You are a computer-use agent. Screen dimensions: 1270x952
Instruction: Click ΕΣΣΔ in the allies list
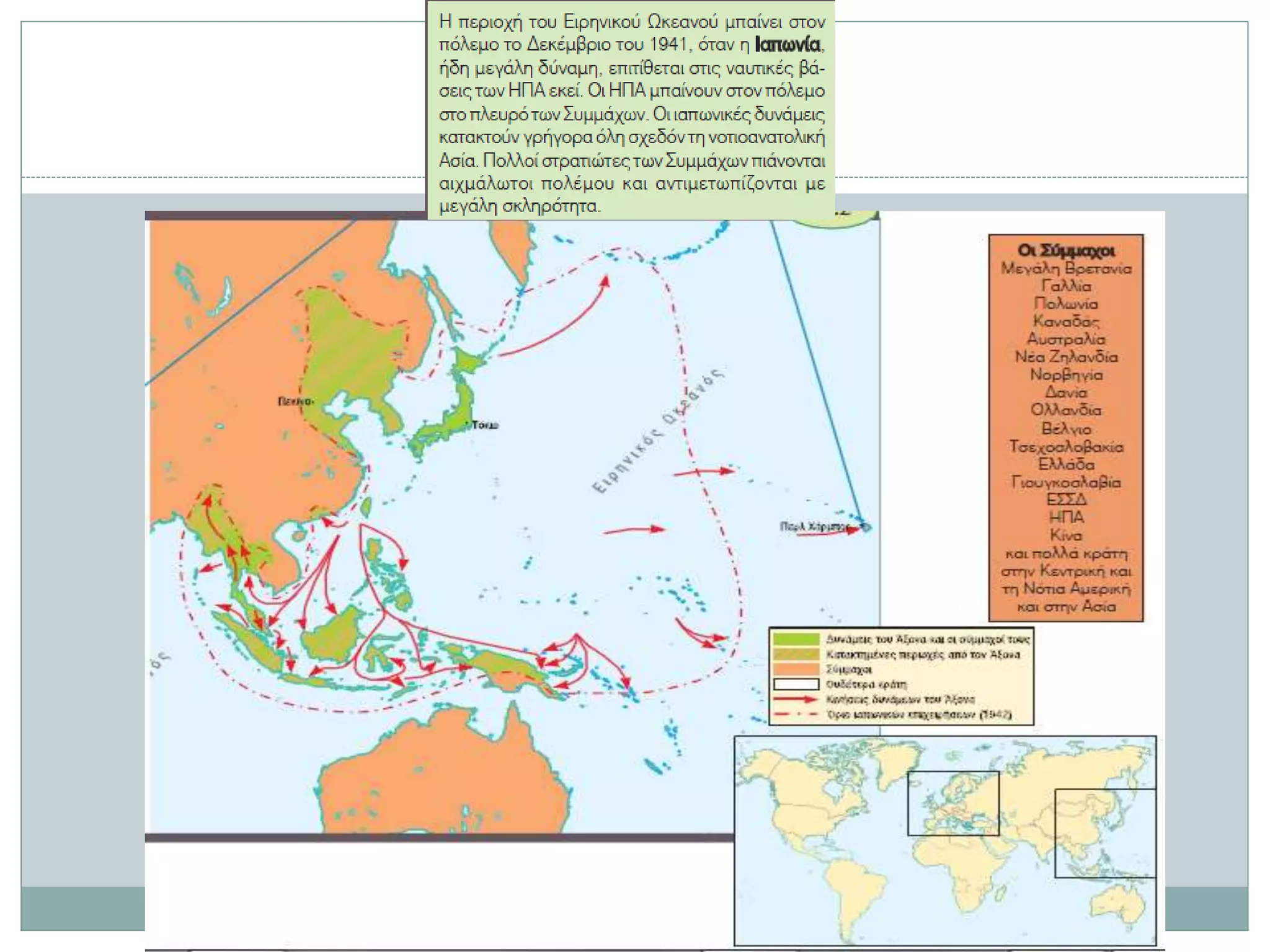click(1065, 500)
